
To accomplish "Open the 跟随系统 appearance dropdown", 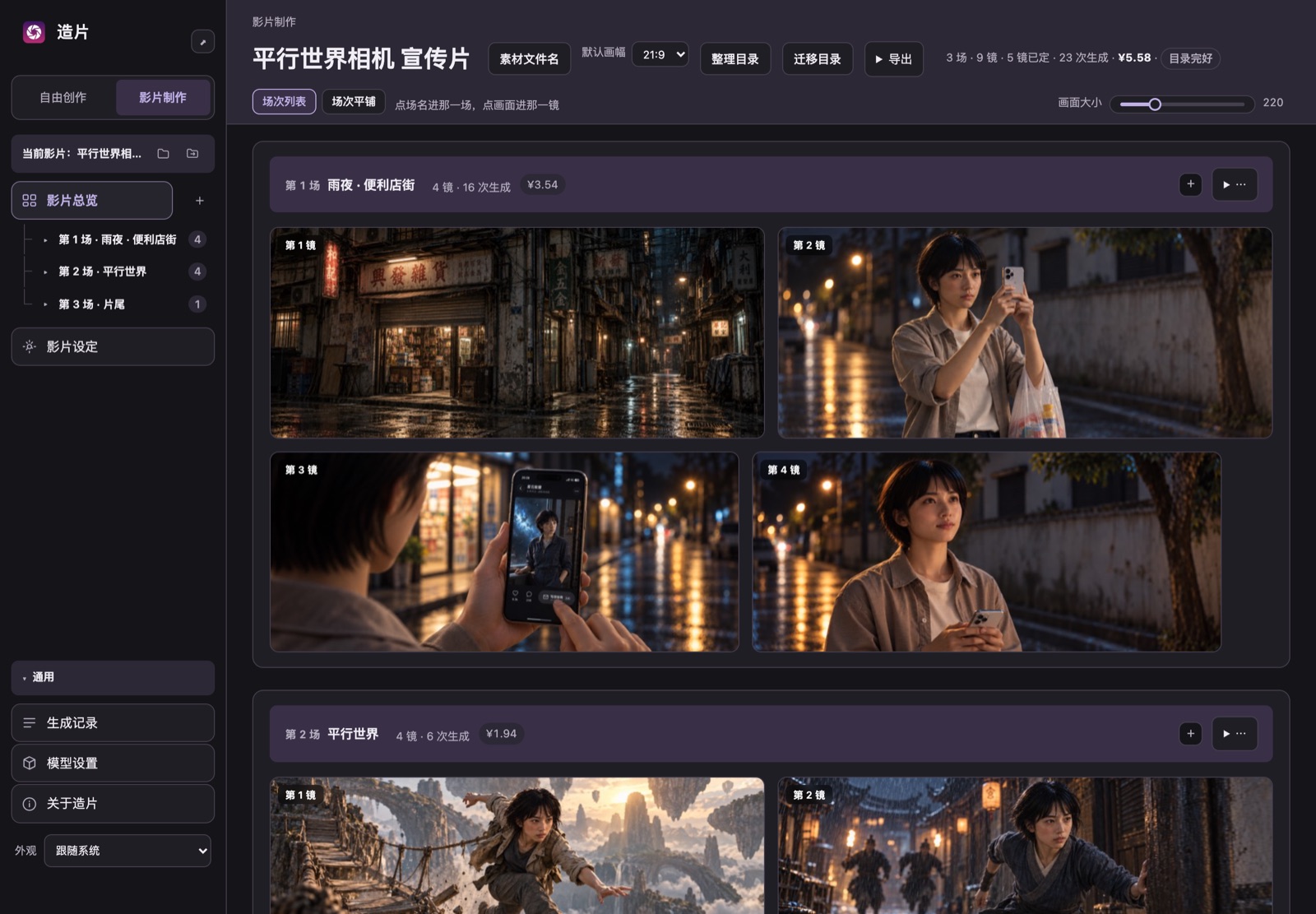I will [127, 851].
